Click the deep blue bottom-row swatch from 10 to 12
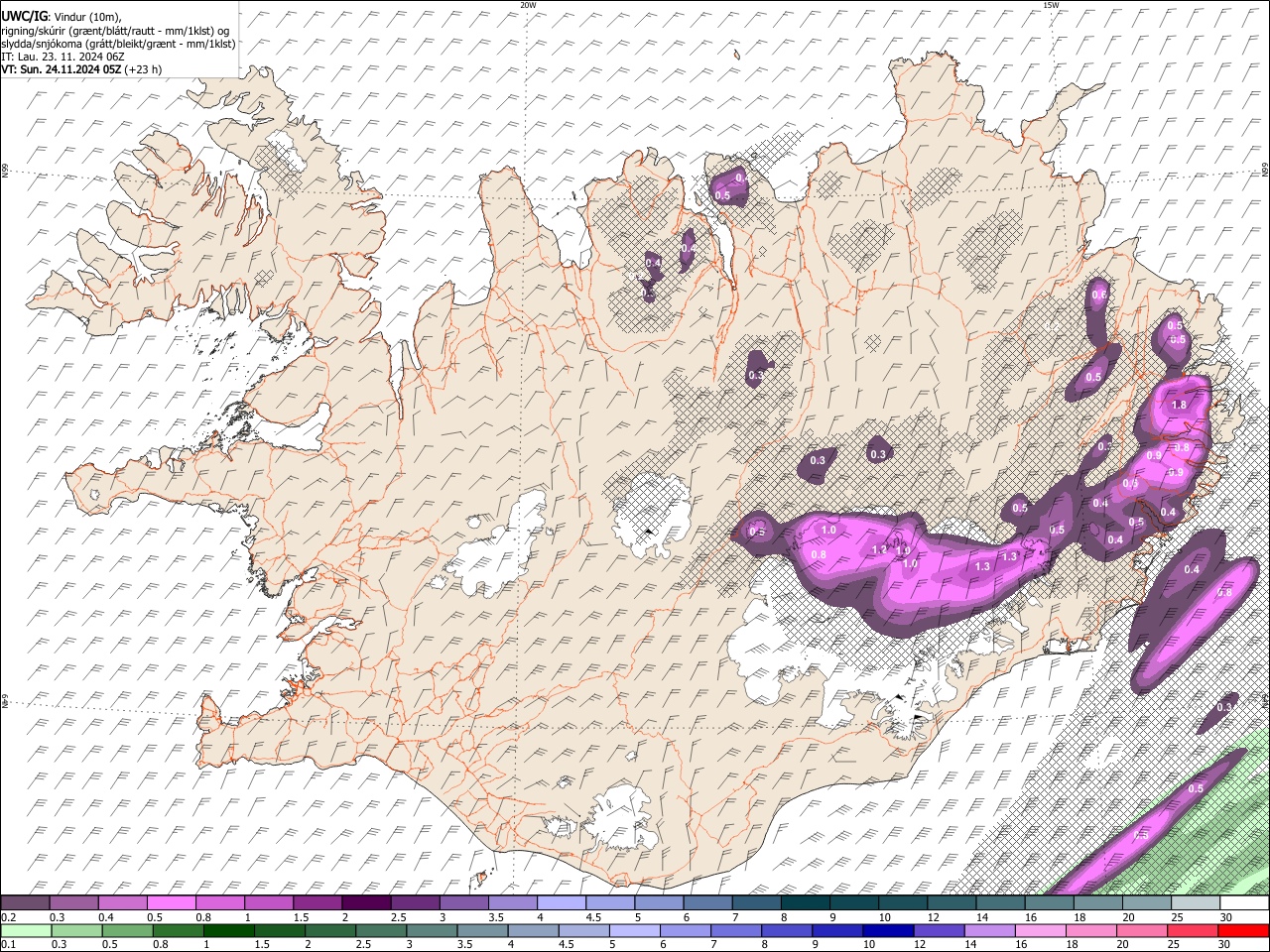The image size is (1270, 952). click(x=888, y=930)
